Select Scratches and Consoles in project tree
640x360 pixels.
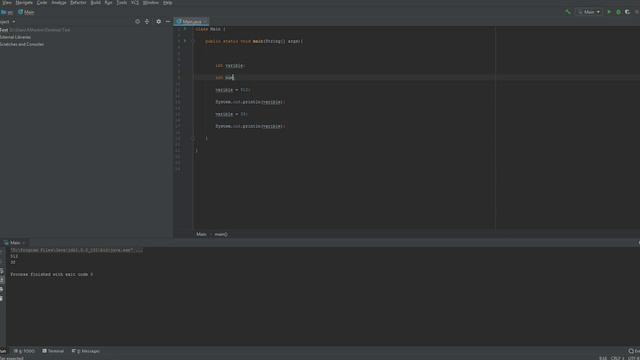(x=22, y=44)
